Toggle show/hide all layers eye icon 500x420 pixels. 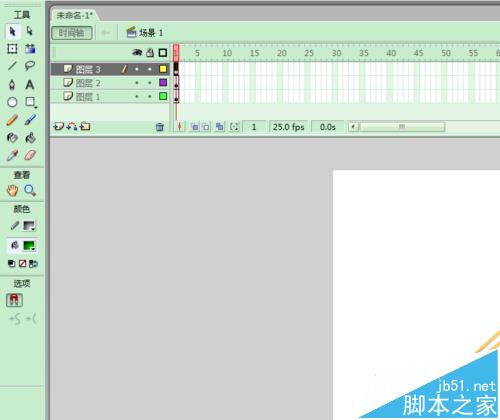pos(137,53)
